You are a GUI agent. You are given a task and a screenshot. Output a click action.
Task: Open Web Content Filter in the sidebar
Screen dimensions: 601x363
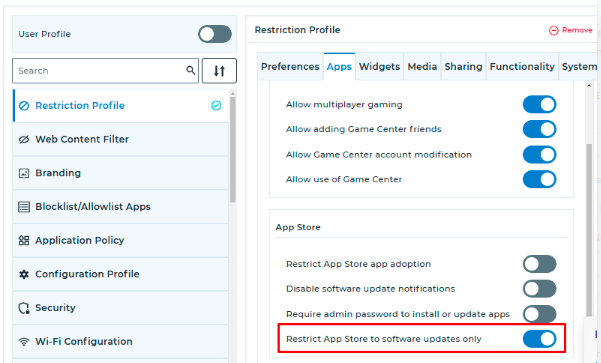[121, 140]
